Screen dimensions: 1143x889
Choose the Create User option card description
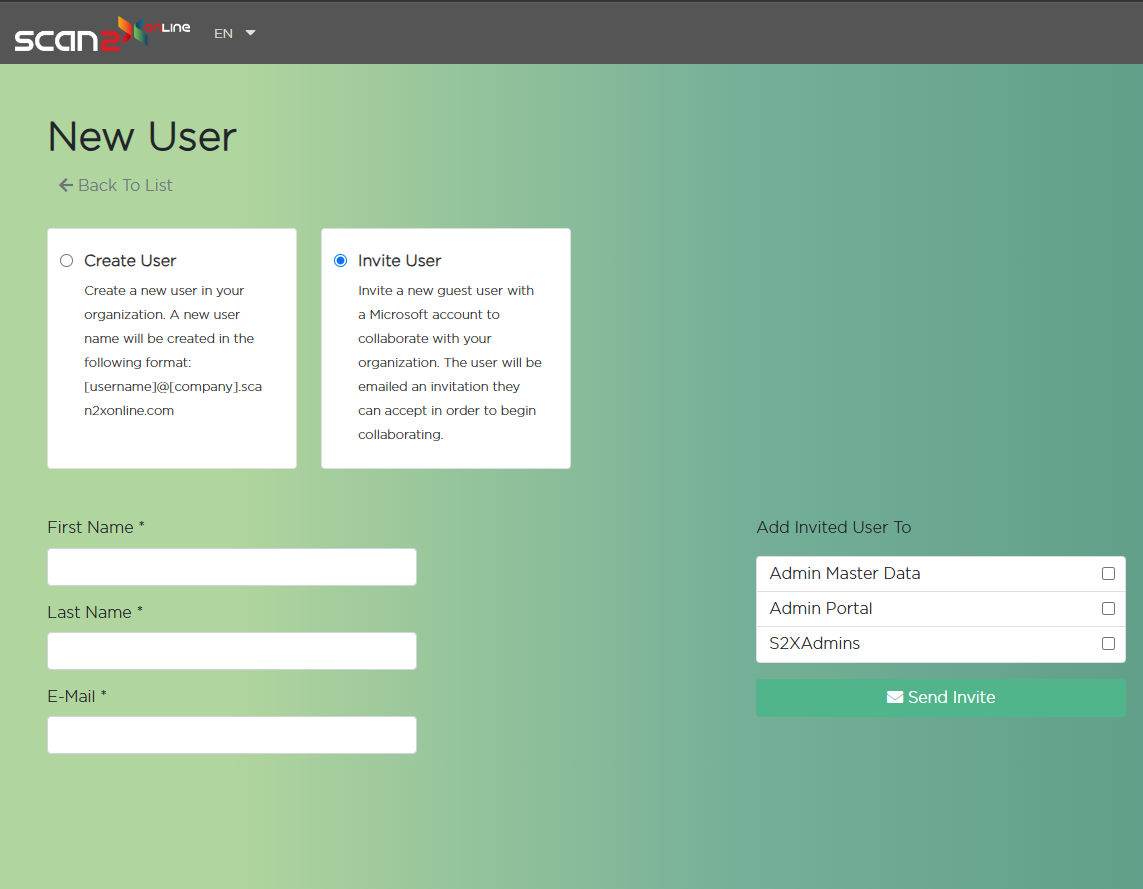tap(172, 350)
